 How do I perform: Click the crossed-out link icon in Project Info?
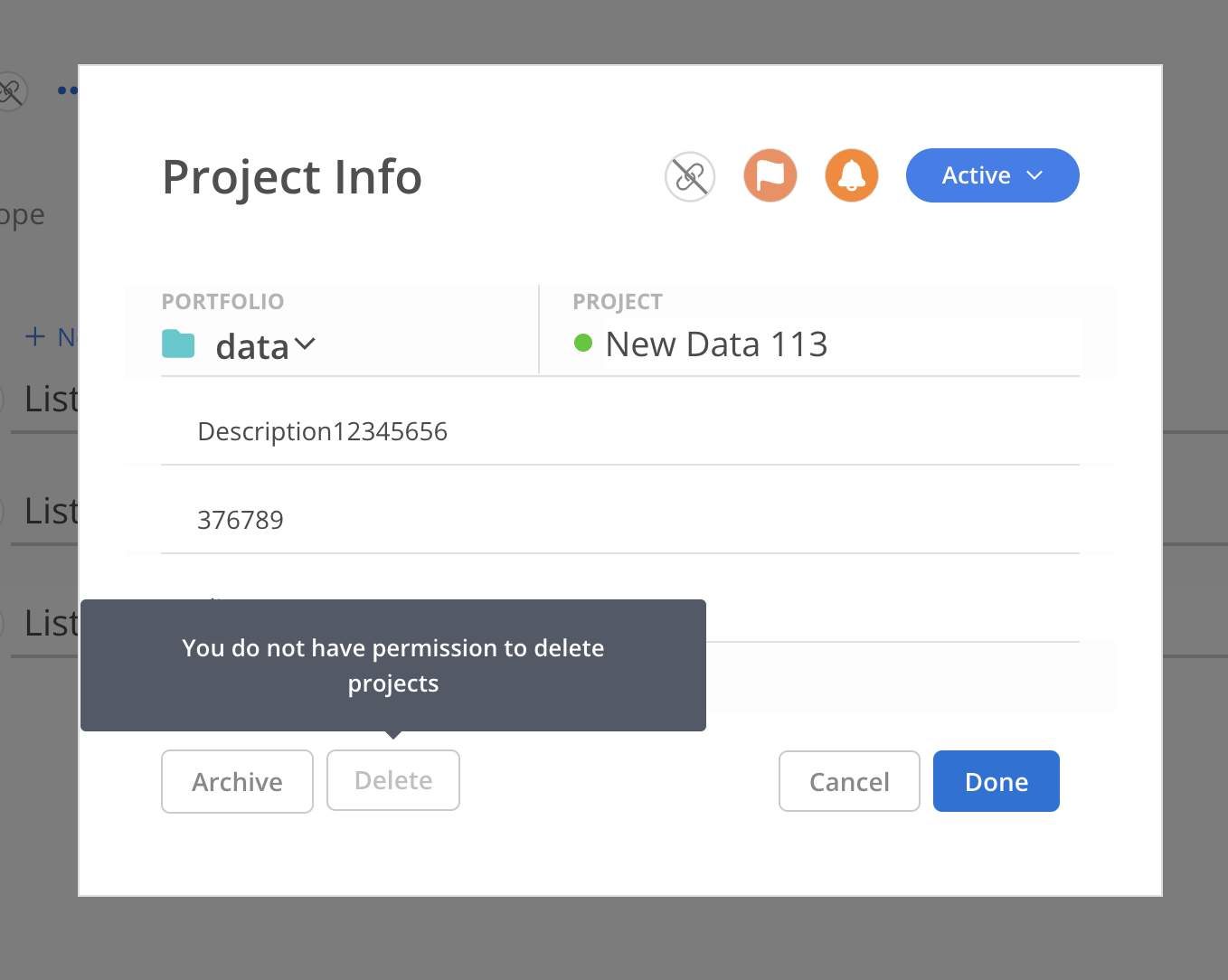click(690, 176)
